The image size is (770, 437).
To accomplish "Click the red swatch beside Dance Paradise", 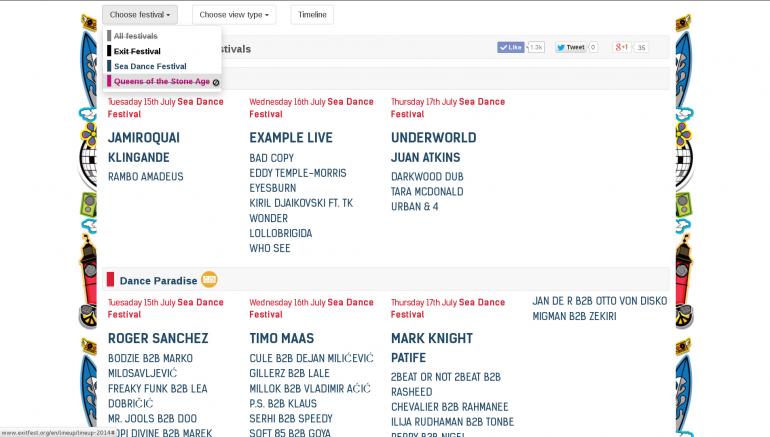I will [x=111, y=281].
